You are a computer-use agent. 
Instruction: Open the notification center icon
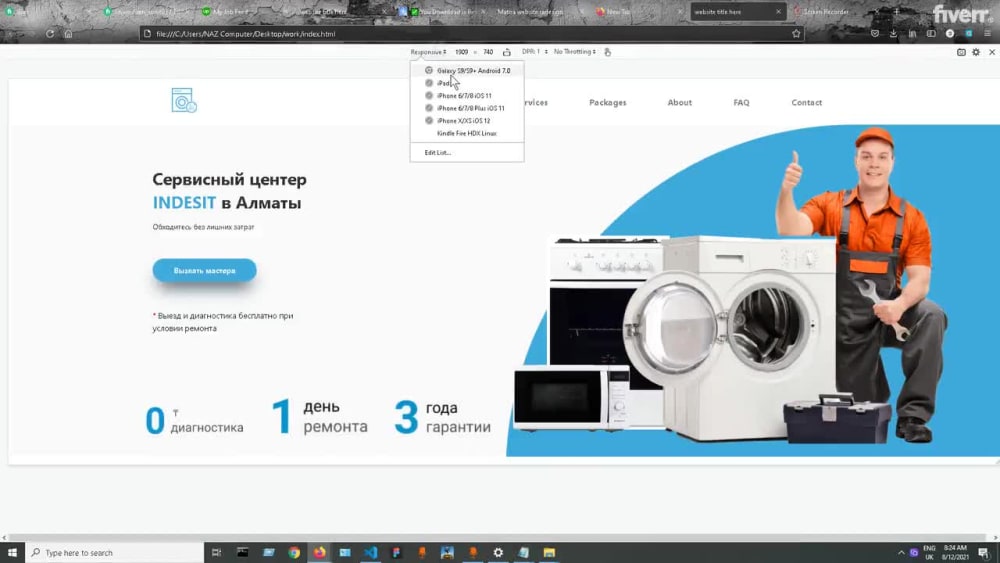984,552
